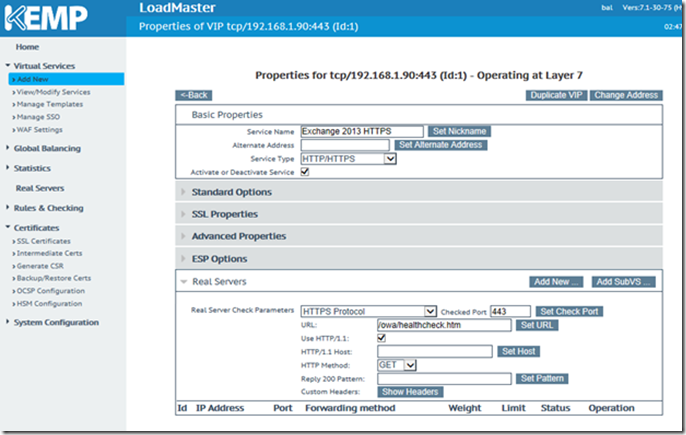Click the Add SubVS button
The height and width of the screenshot is (435, 686).
[x=623, y=282]
